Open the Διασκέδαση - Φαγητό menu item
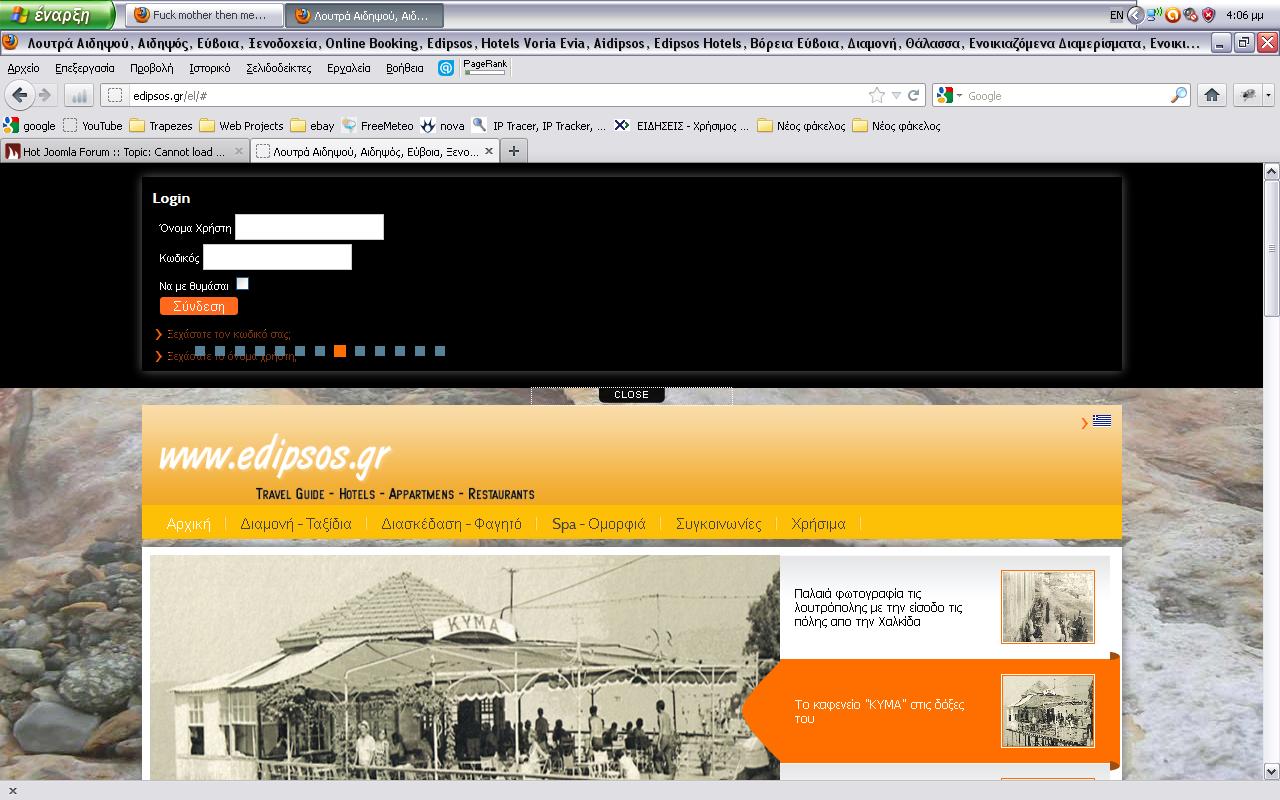Image resolution: width=1280 pixels, height=800 pixels. coord(451,523)
